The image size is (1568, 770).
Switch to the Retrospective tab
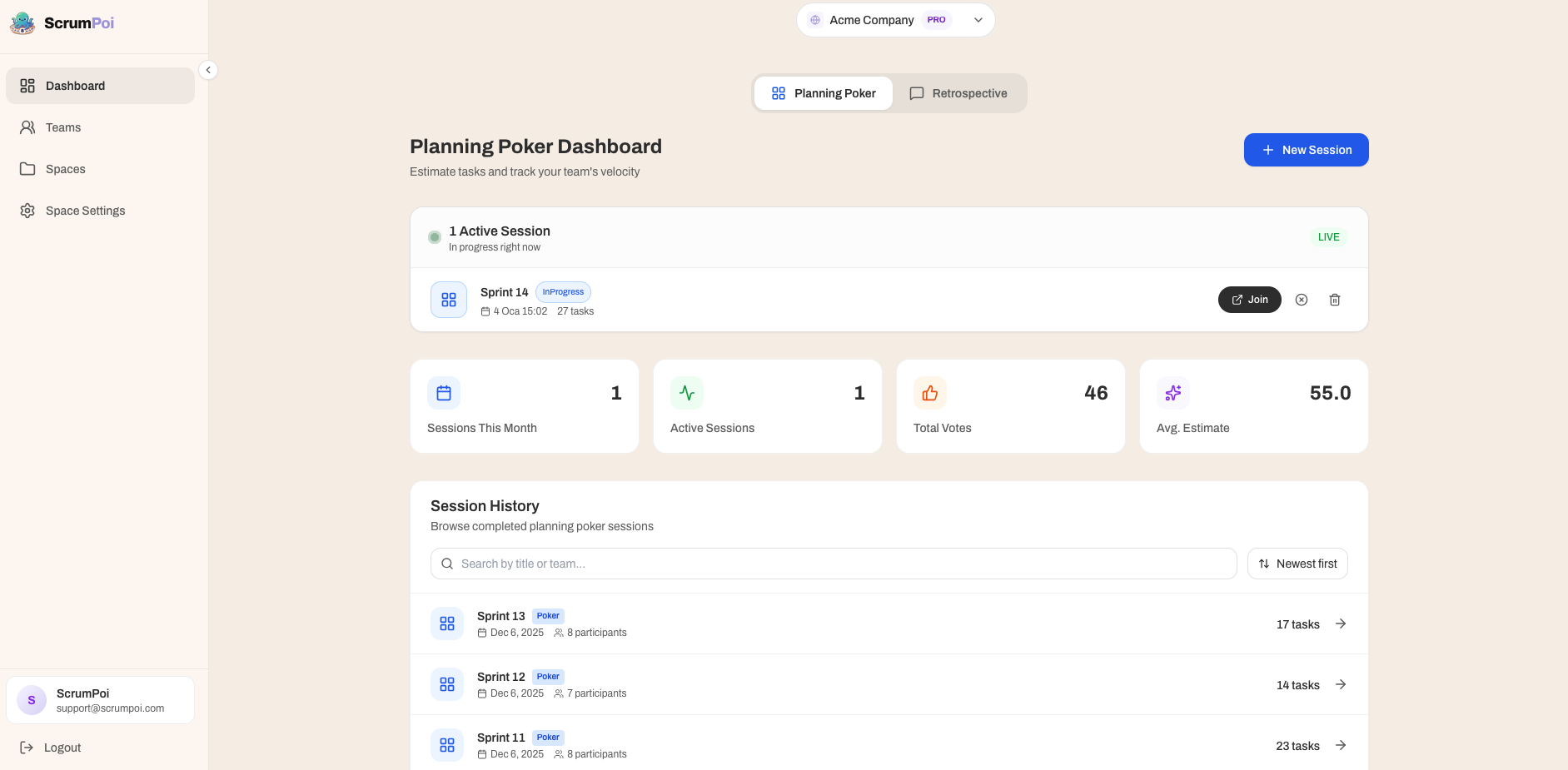(x=958, y=92)
